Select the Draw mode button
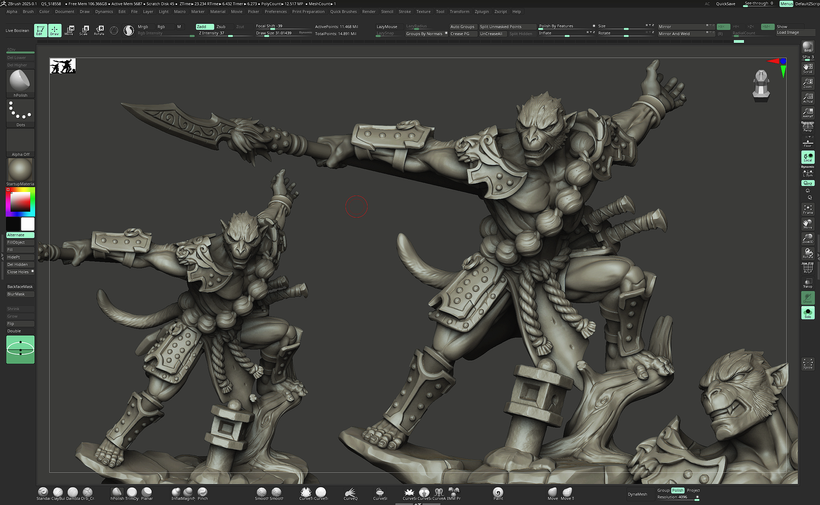 tap(54, 30)
